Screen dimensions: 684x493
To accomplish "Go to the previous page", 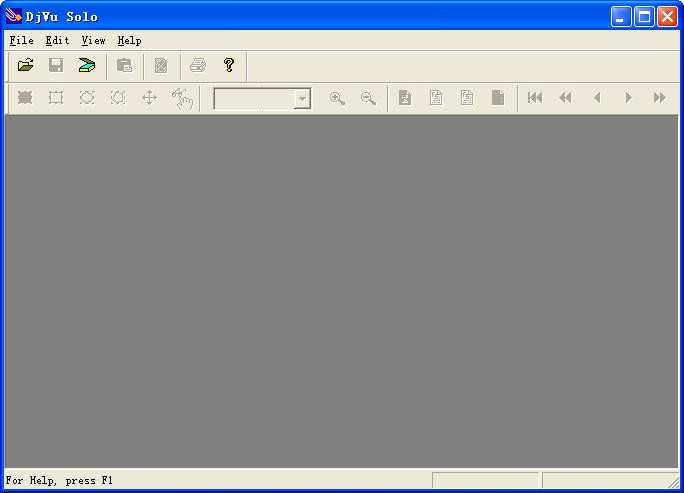I will 597,98.
